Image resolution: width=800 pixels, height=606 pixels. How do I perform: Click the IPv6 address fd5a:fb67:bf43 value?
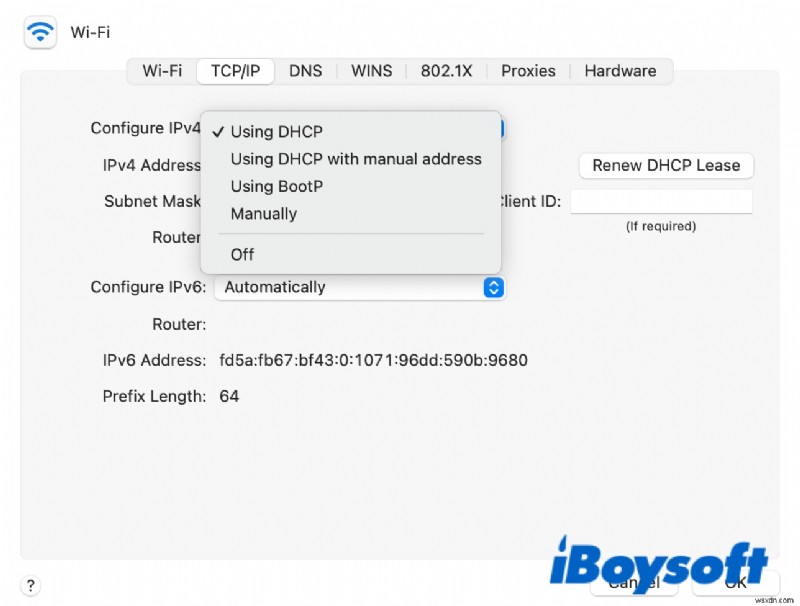coord(373,361)
